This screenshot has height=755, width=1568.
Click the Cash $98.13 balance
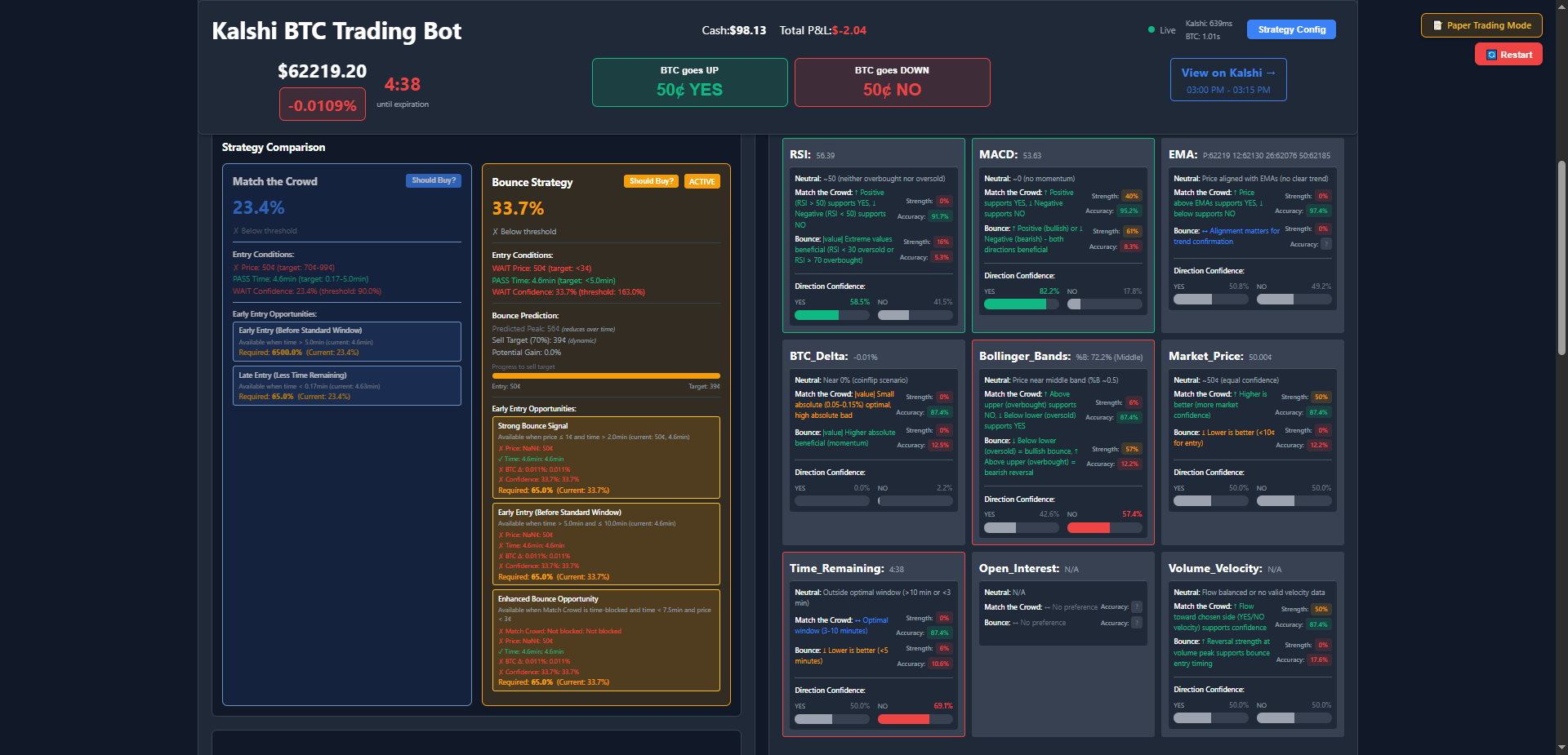coord(734,30)
